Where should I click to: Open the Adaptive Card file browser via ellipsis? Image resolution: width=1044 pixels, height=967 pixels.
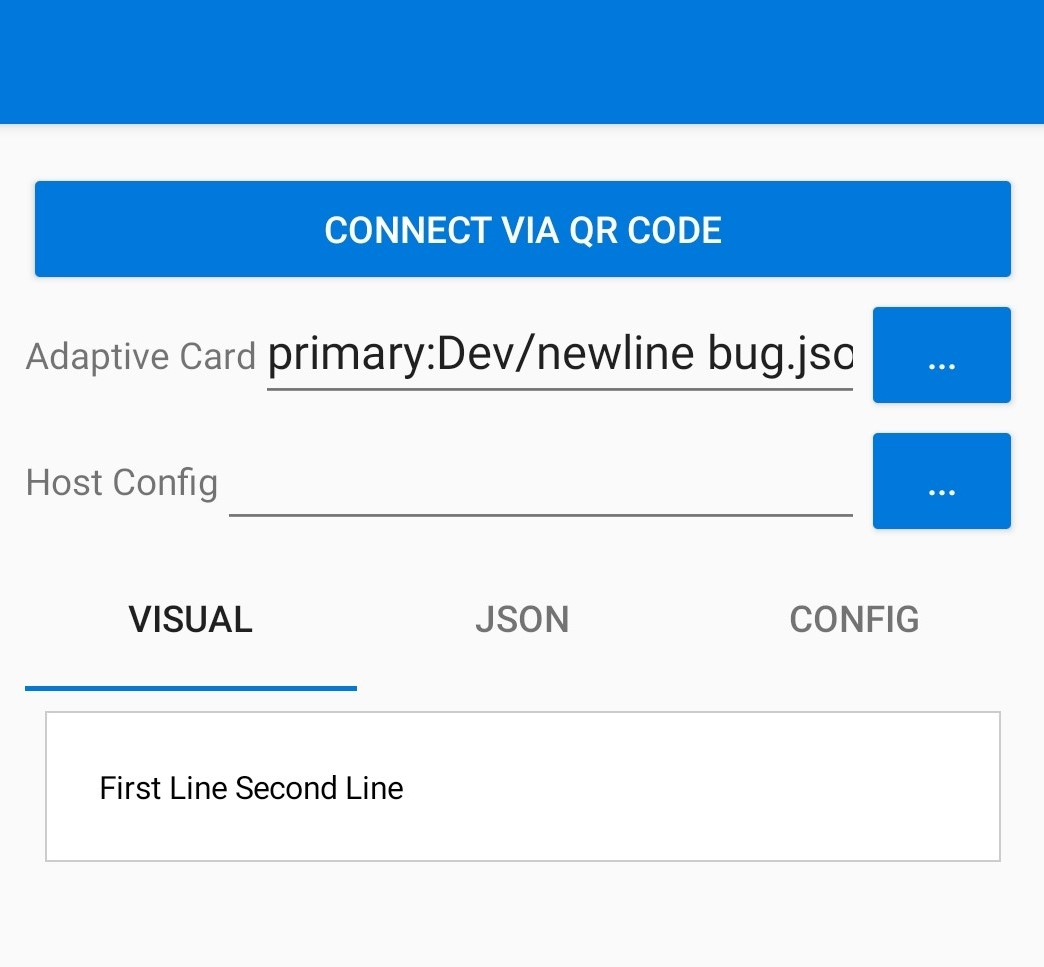(x=940, y=355)
